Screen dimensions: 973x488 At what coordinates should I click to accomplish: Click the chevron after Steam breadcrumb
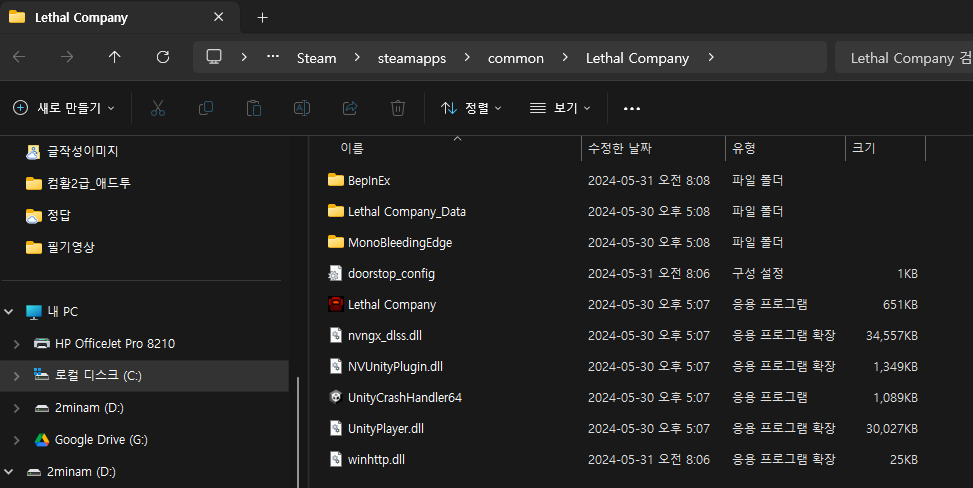click(357, 57)
